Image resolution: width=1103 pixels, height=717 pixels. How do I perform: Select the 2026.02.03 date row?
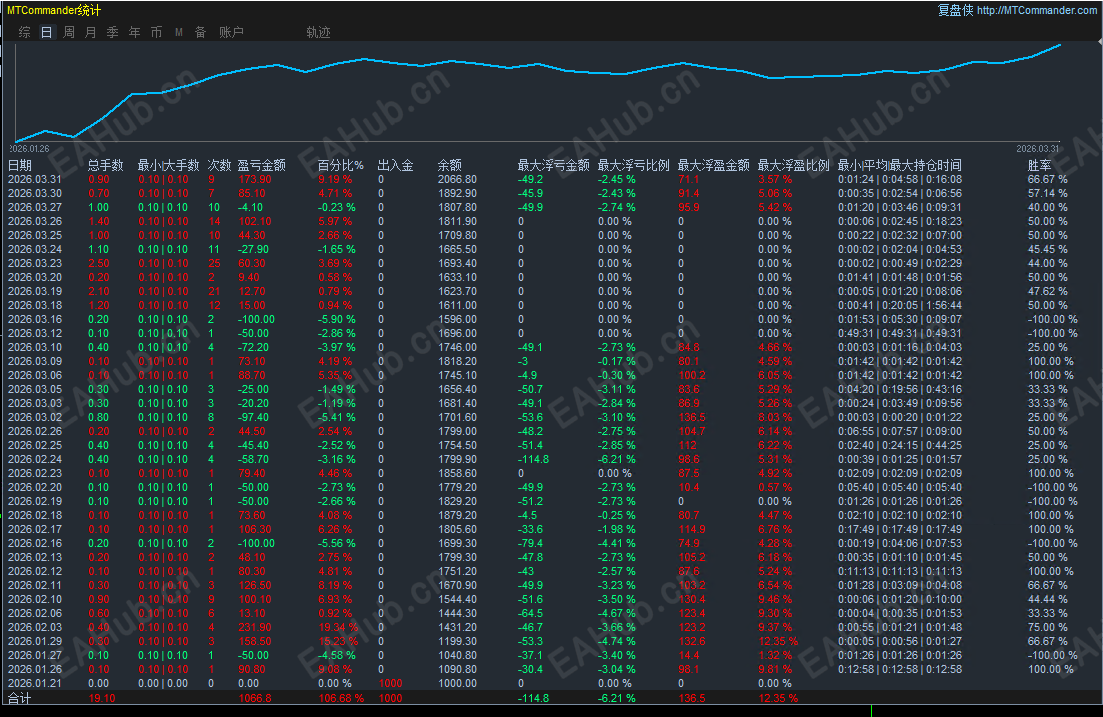point(34,628)
